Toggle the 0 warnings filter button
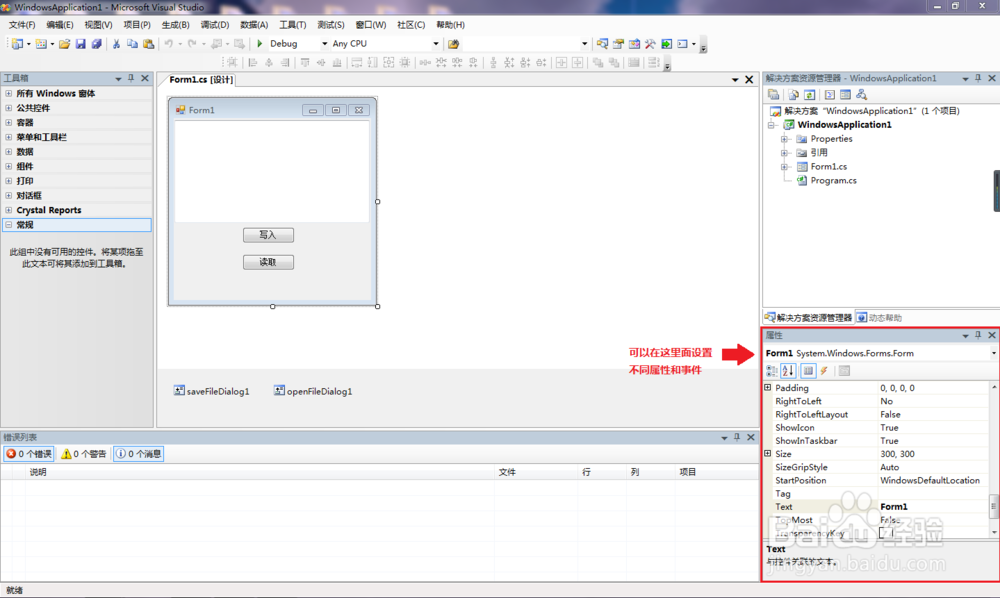Image resolution: width=1000 pixels, height=598 pixels. point(84,453)
